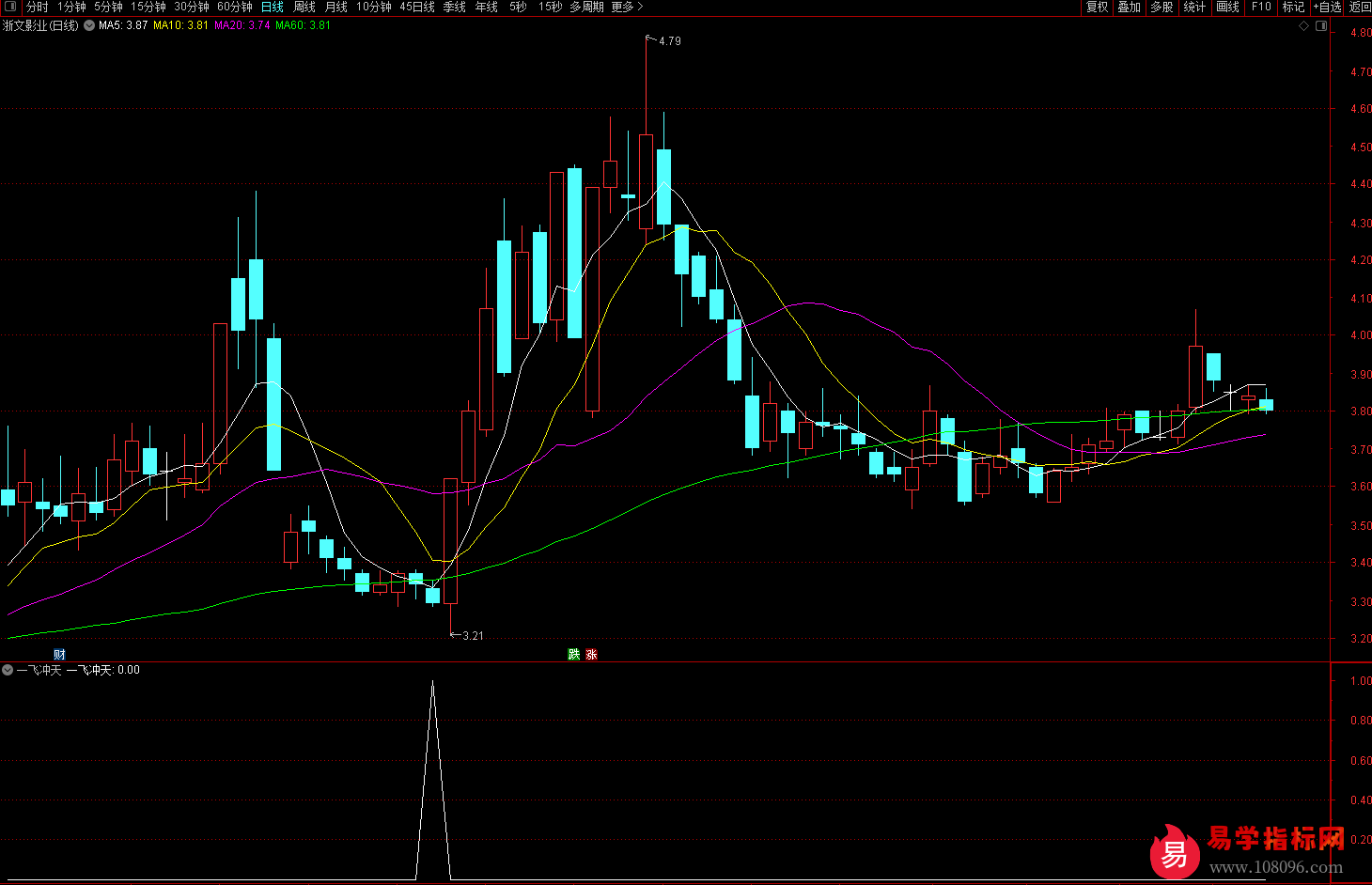Click the panel layout icon at top-left
Viewport: 1372px width, 885px height.
tap(10, 7)
